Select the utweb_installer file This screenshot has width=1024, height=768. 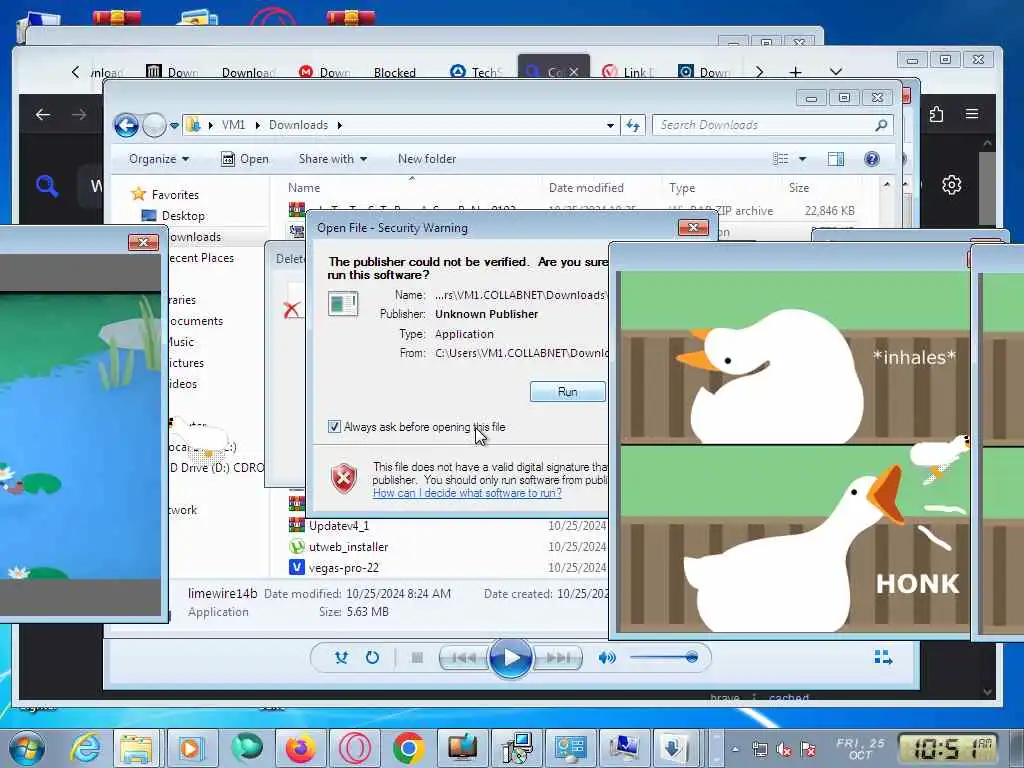click(348, 547)
